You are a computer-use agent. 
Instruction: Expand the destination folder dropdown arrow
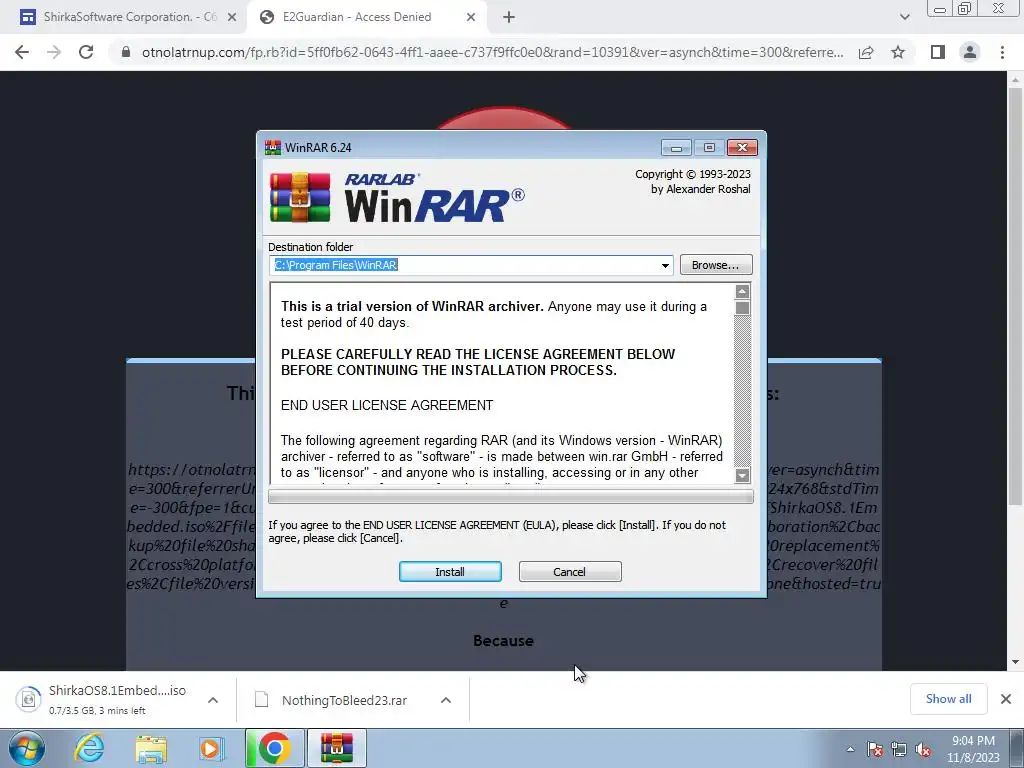665,265
